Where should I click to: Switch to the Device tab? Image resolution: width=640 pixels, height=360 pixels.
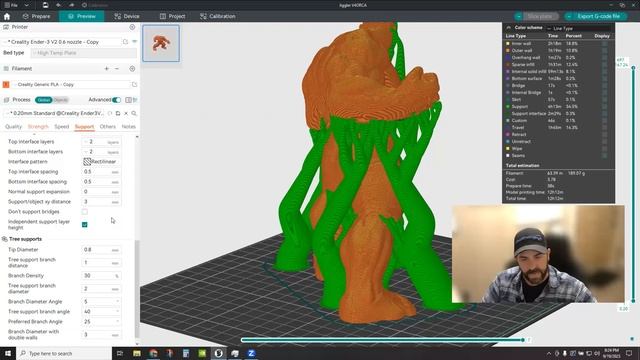tap(127, 16)
